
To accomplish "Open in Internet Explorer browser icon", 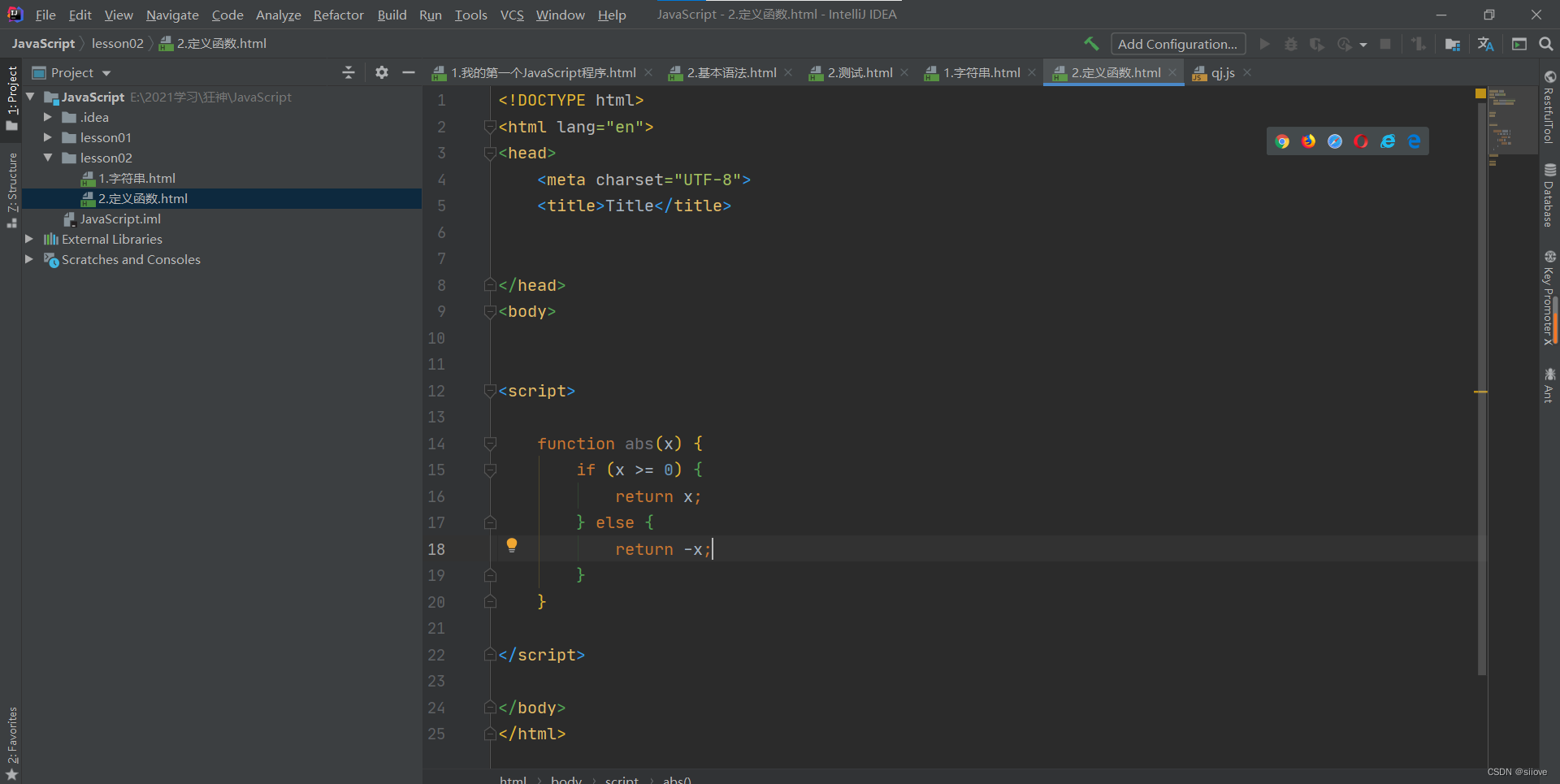I will pos(1388,141).
